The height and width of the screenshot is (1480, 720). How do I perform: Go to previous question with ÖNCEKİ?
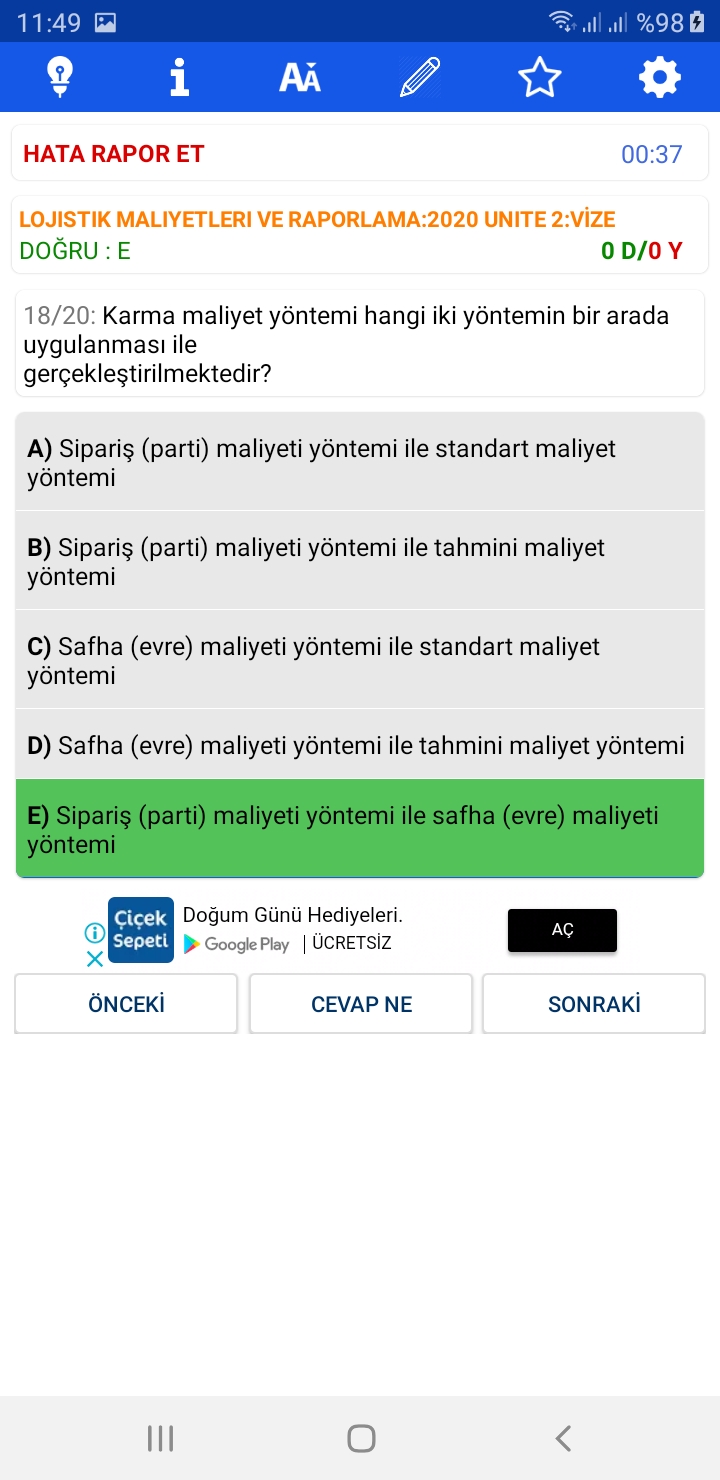pyautogui.click(x=126, y=1004)
